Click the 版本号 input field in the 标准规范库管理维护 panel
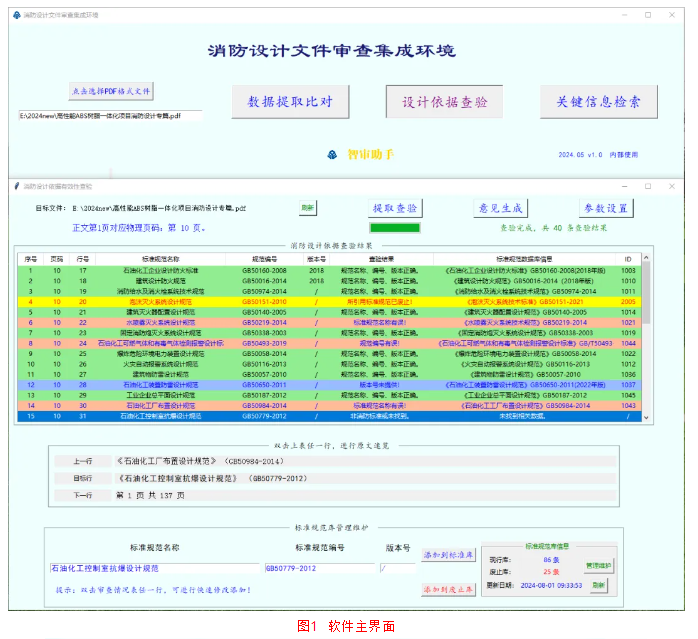Image resolution: width=698 pixels, height=639 pixels. coord(398,569)
